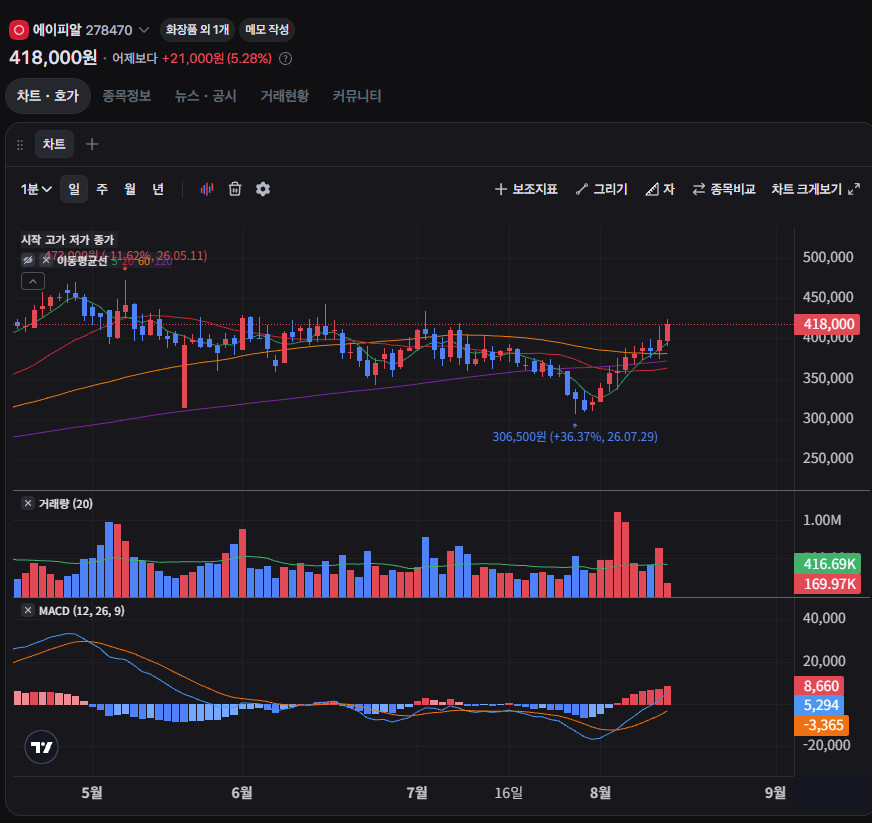Screen dimensions: 872x823
Task: Add a new chart tab with plus icon
Action: tap(92, 144)
